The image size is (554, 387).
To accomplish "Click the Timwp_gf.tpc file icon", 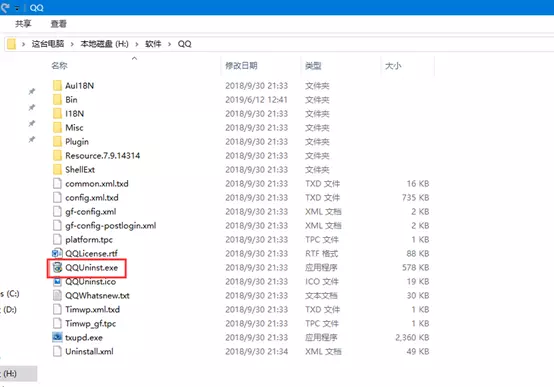I will (57, 323).
